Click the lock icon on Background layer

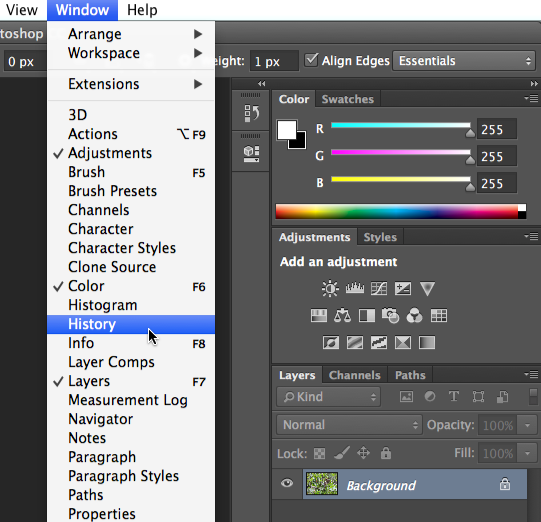505,484
